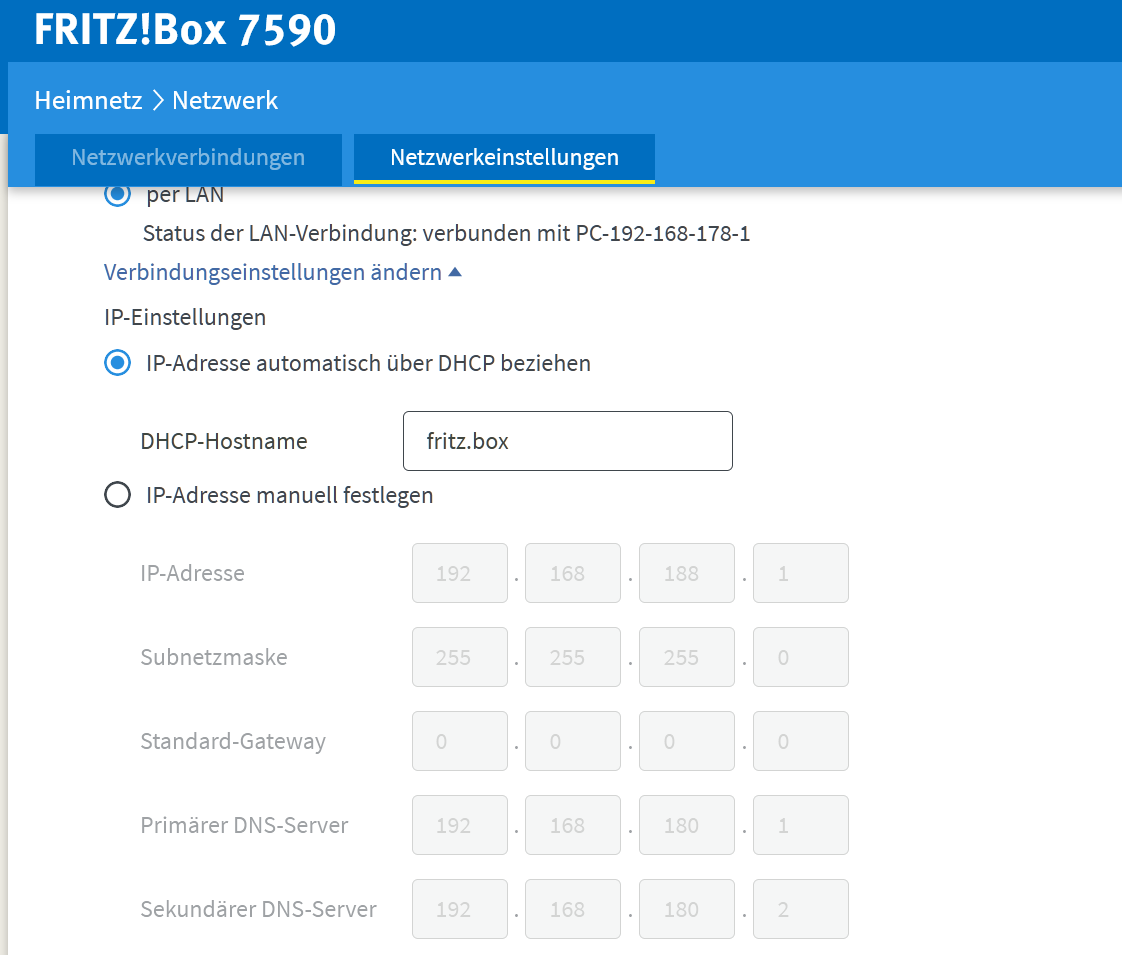Click the Subnetzmaske label

click(214, 657)
